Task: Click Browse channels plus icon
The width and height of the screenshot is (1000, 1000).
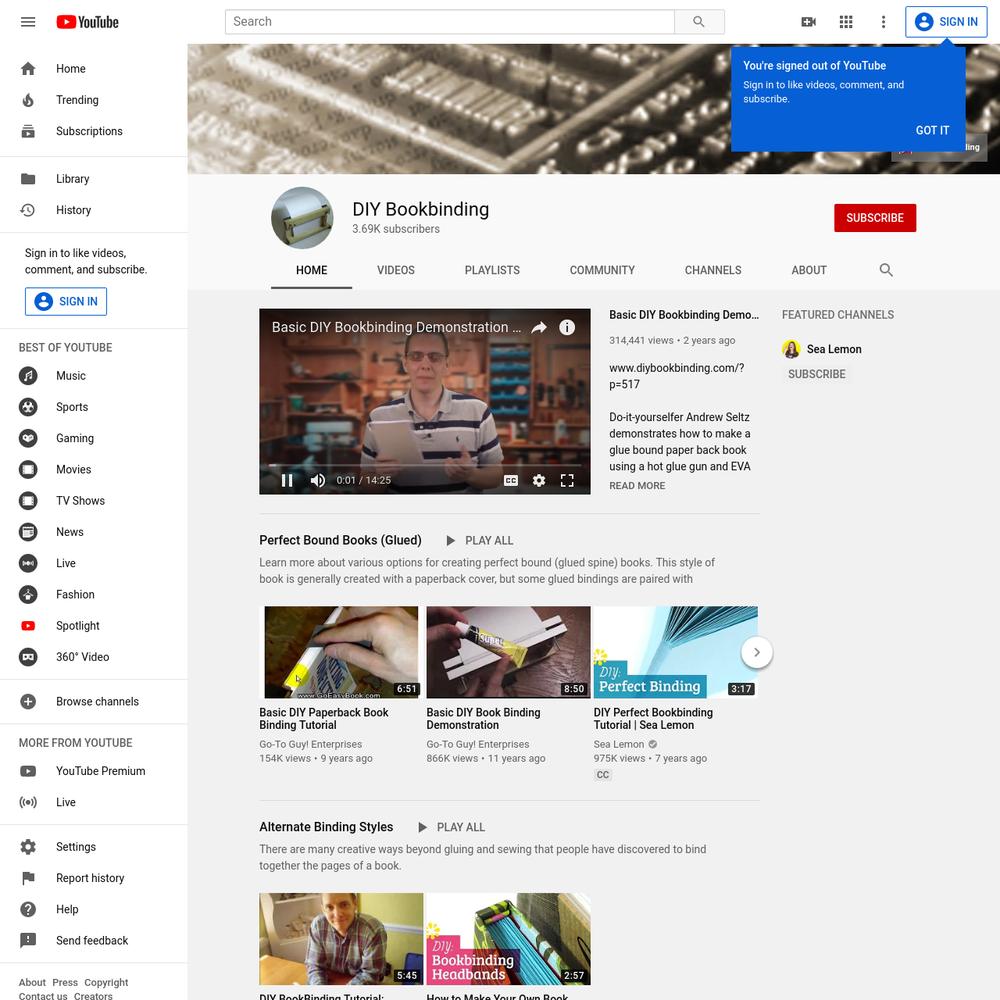Action: point(28,702)
